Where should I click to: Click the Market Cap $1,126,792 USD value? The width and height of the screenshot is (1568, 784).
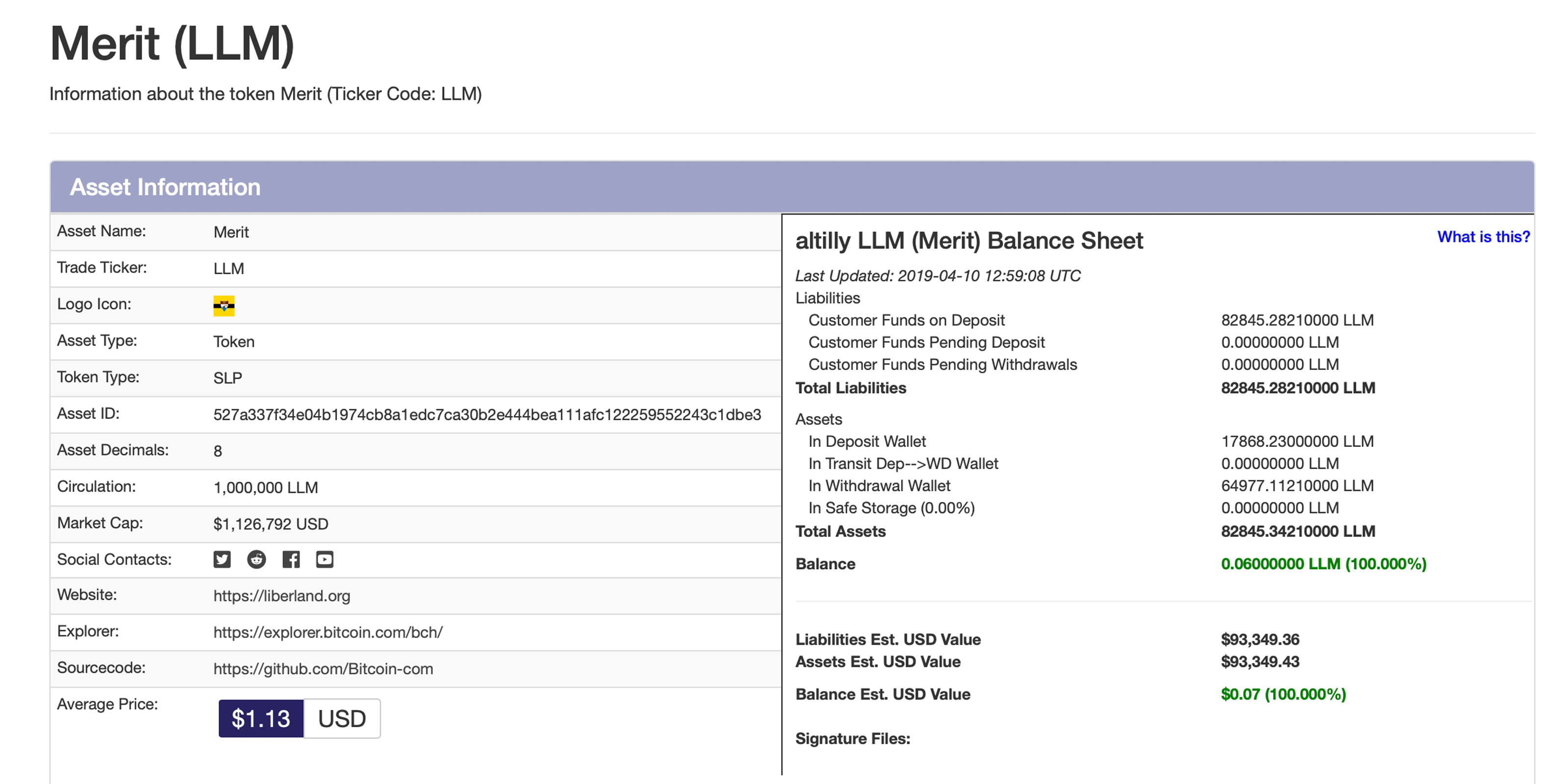click(270, 524)
